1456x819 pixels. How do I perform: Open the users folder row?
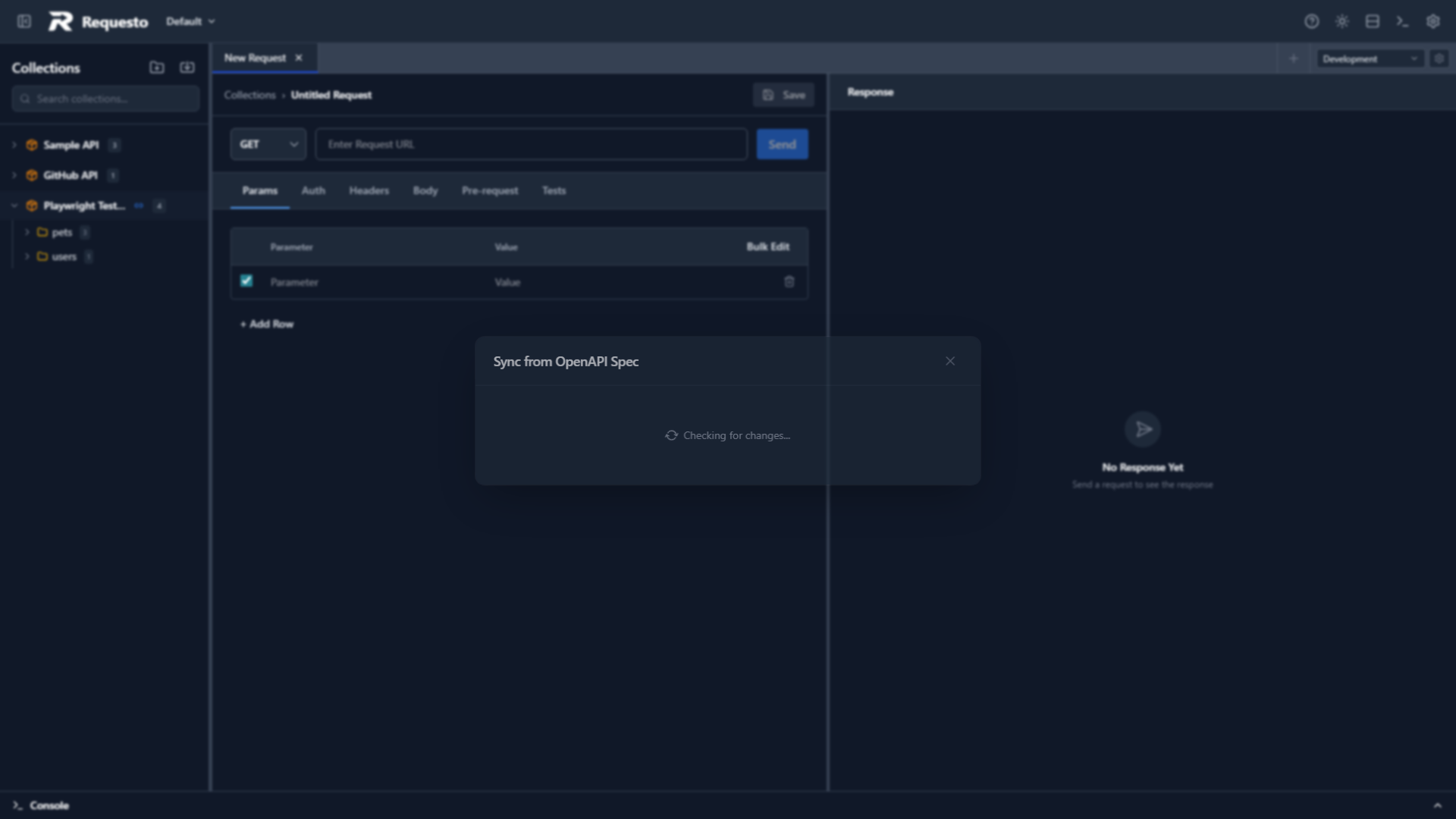pyautogui.click(x=105, y=256)
